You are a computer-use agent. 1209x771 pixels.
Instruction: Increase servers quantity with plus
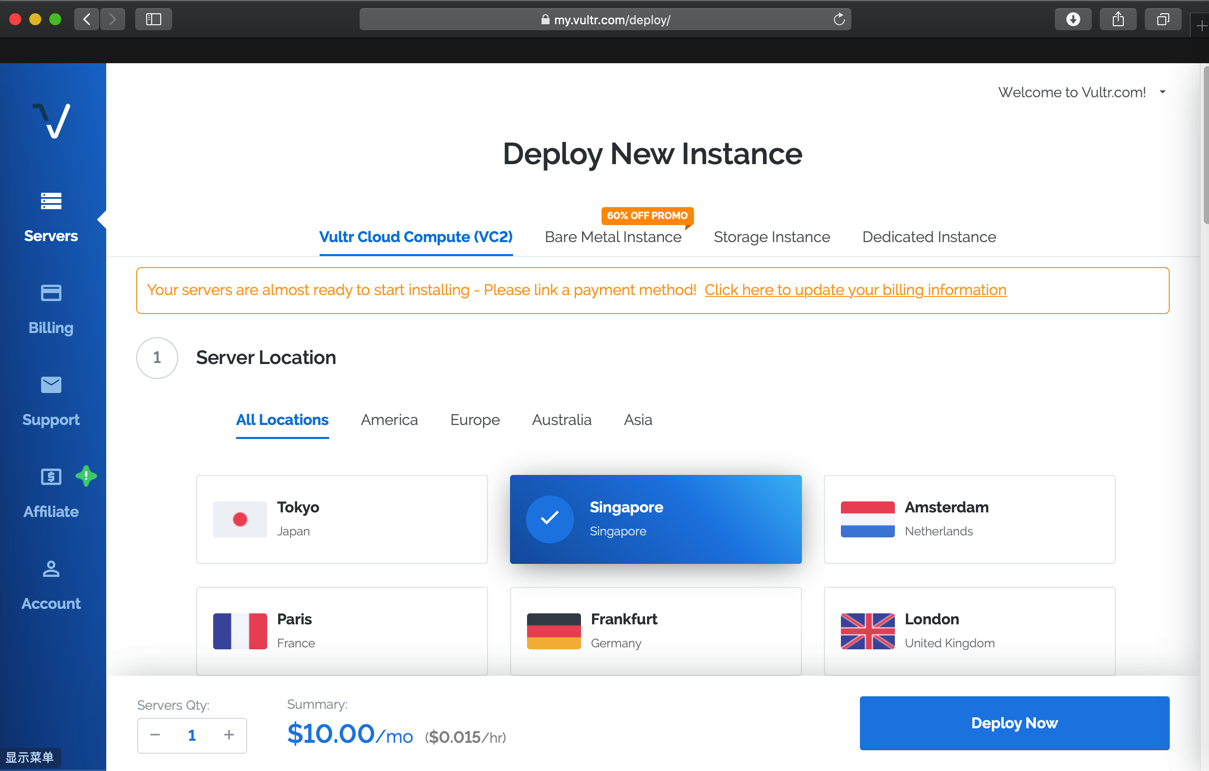click(x=229, y=735)
